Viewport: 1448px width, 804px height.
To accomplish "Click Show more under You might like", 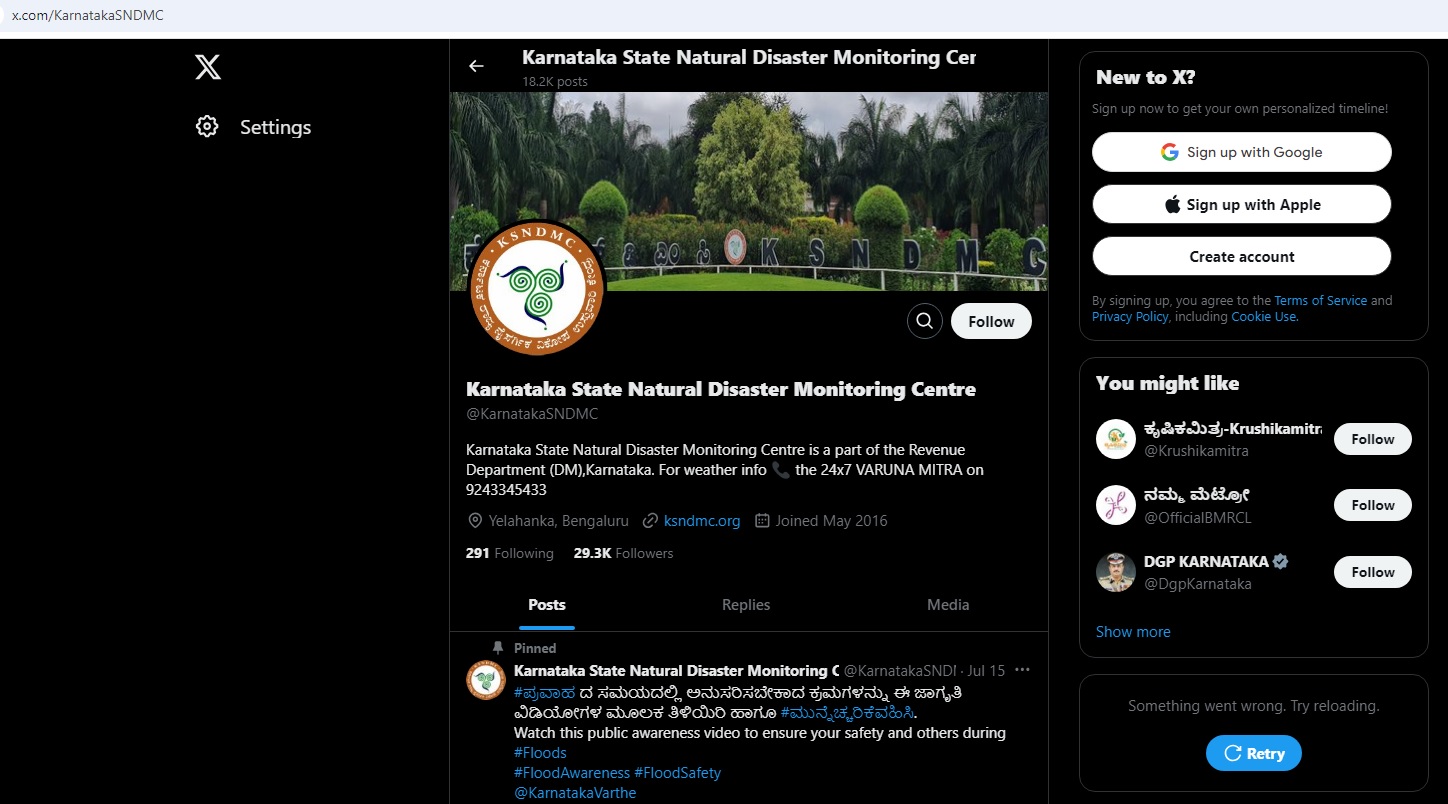I will tap(1133, 632).
